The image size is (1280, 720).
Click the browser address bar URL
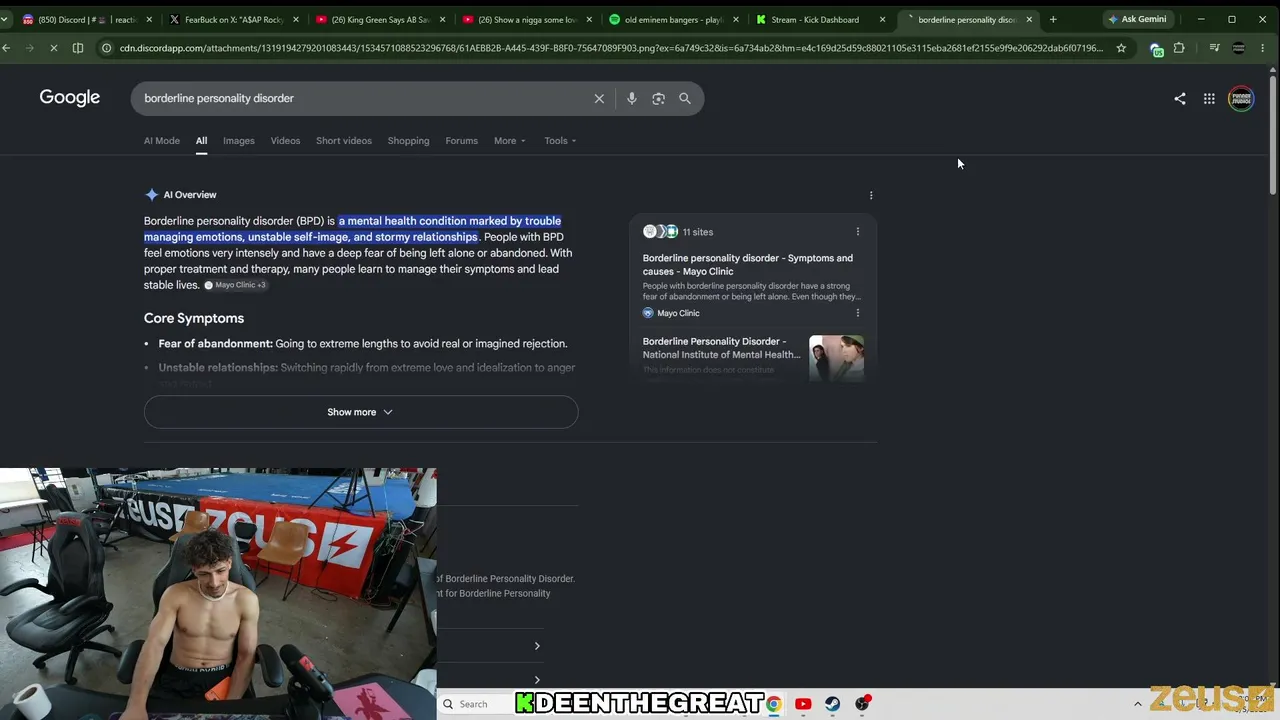(x=611, y=48)
